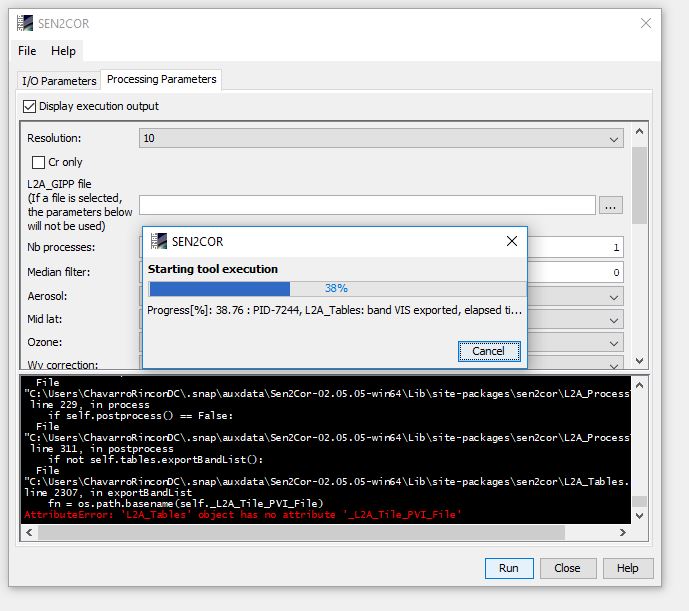The image size is (689, 611).
Task: Click the parameters panel scrollbar thumb
Action: pyautogui.click(x=639, y=185)
